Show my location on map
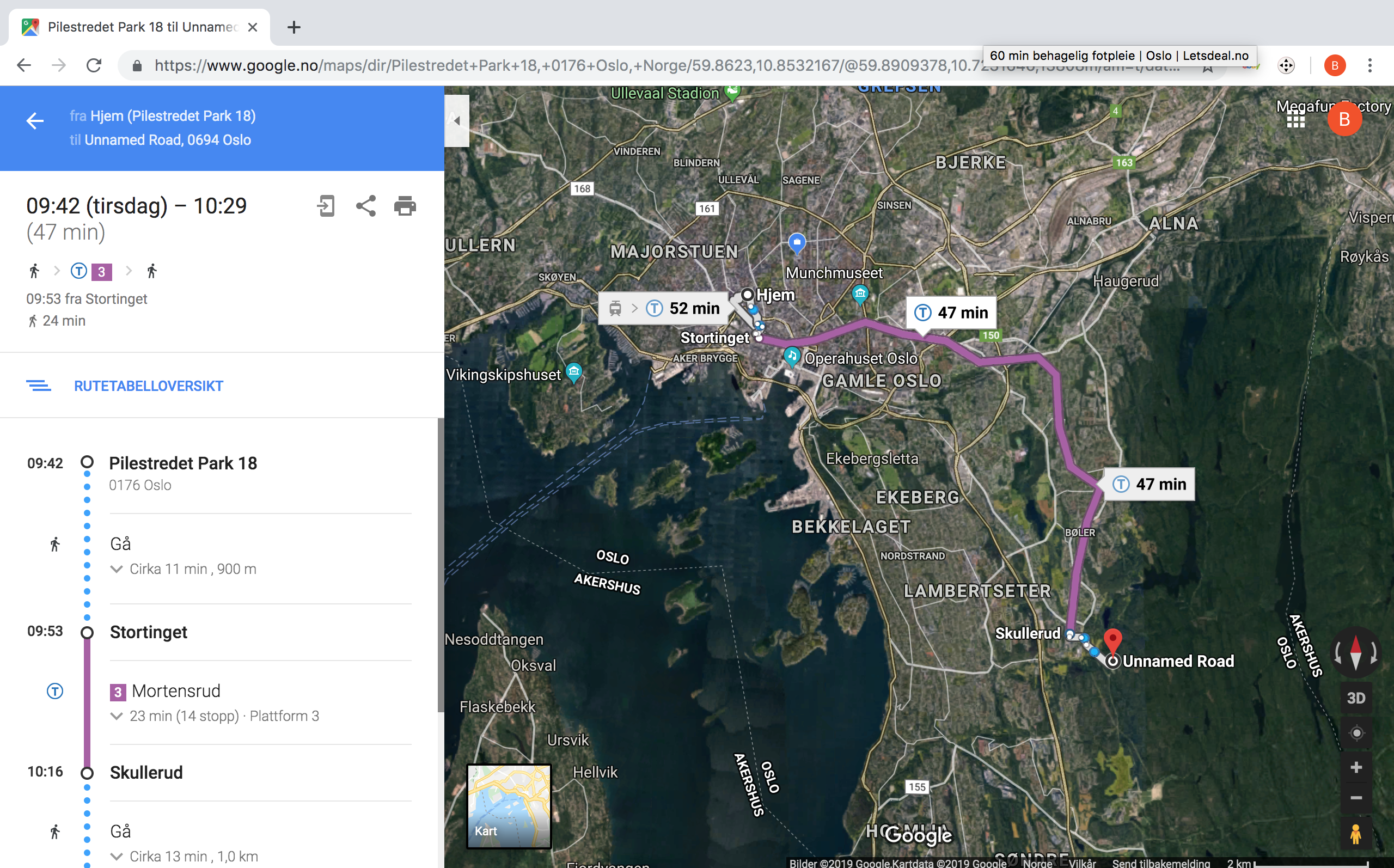Image resolution: width=1394 pixels, height=868 pixels. pyautogui.click(x=1356, y=733)
